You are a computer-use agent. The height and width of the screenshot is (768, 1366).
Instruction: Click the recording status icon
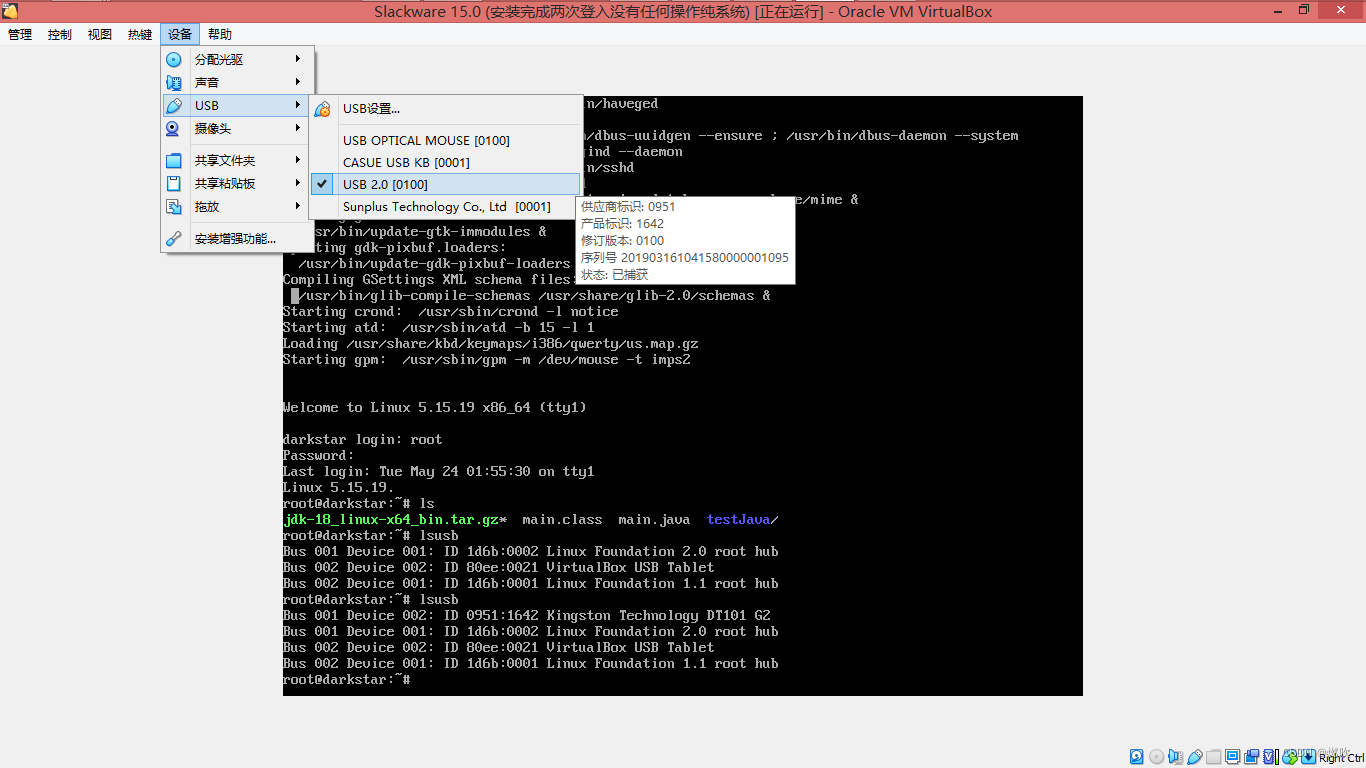tap(1251, 756)
